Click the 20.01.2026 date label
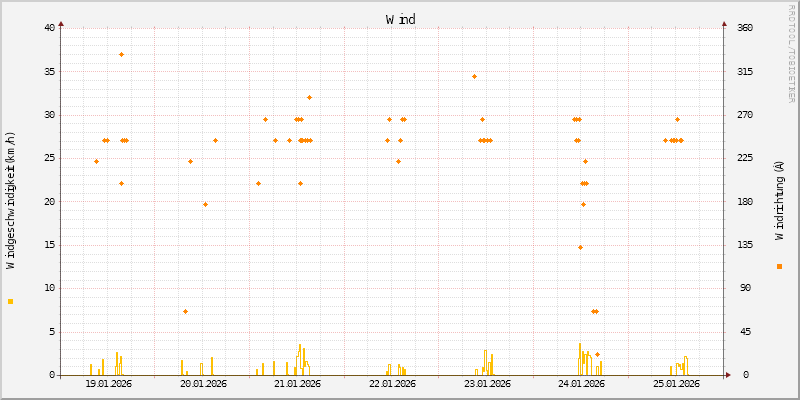 point(203,383)
